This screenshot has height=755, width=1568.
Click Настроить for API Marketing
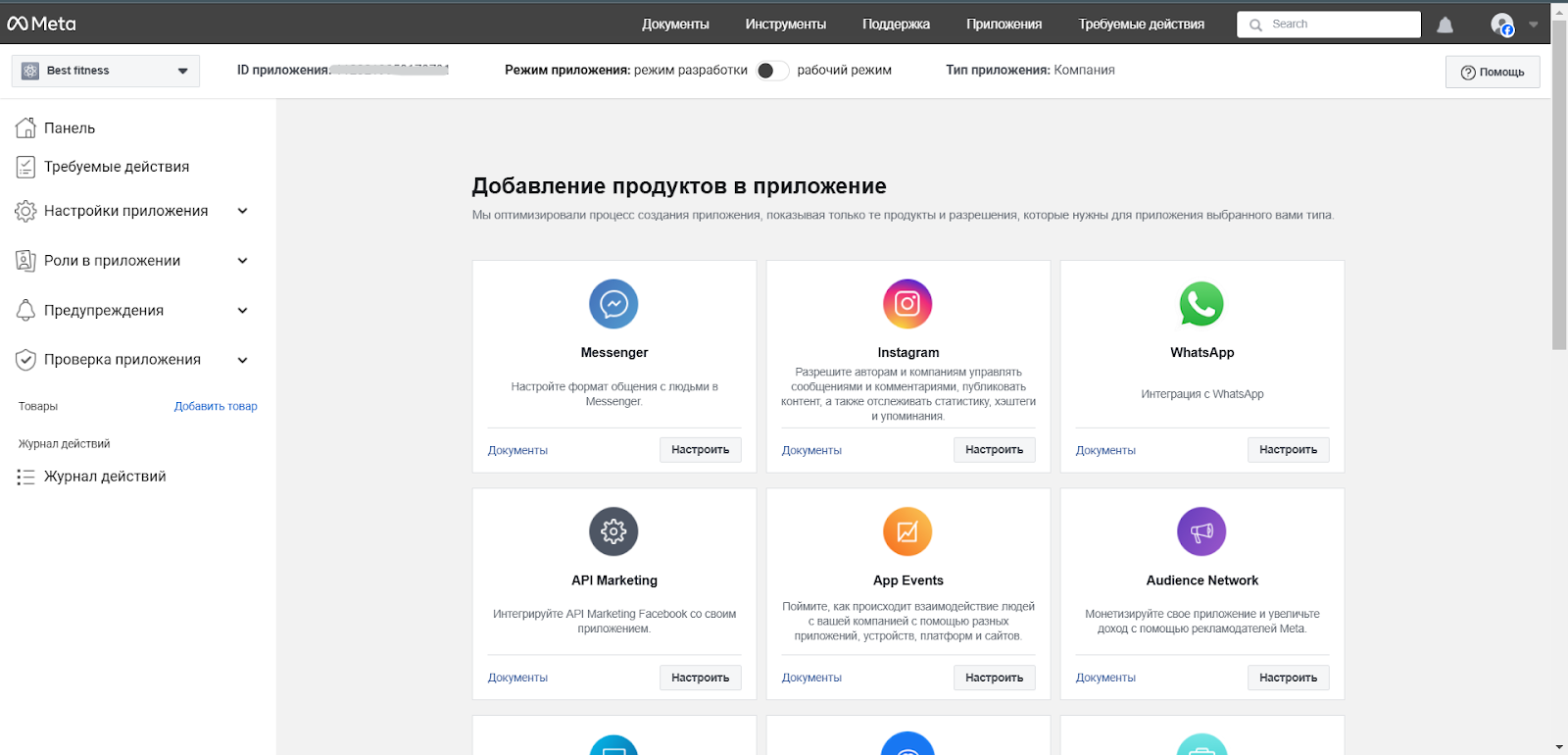point(701,678)
